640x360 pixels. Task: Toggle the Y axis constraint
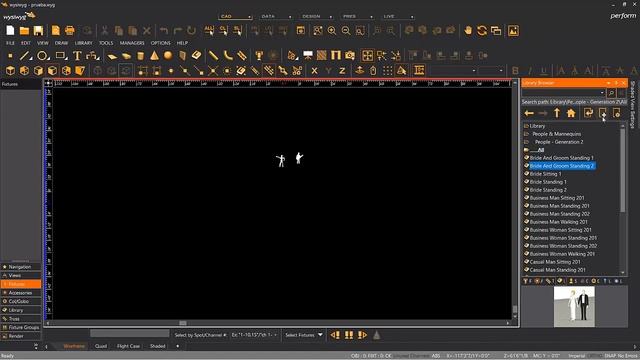click(x=328, y=71)
